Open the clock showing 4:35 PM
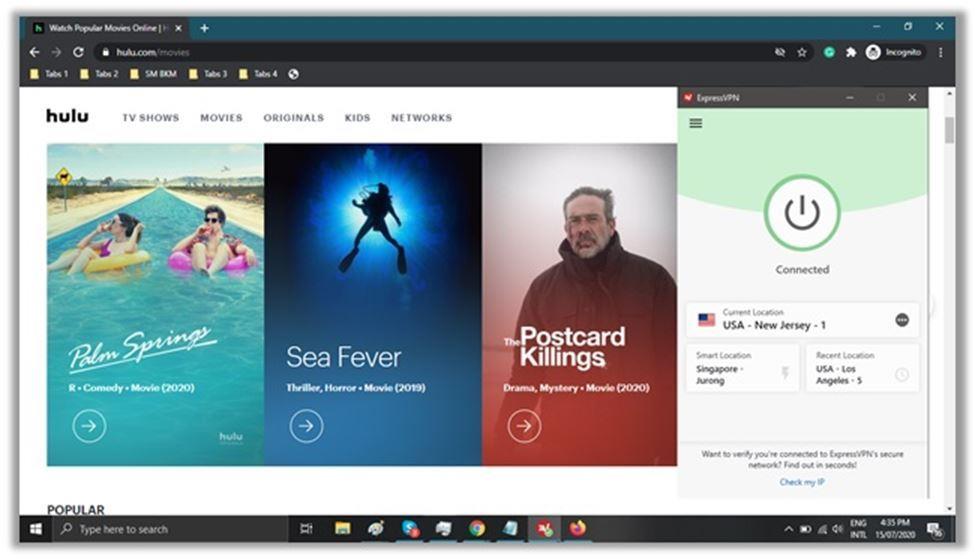Image resolution: width=975 pixels, height=559 pixels. (895, 529)
